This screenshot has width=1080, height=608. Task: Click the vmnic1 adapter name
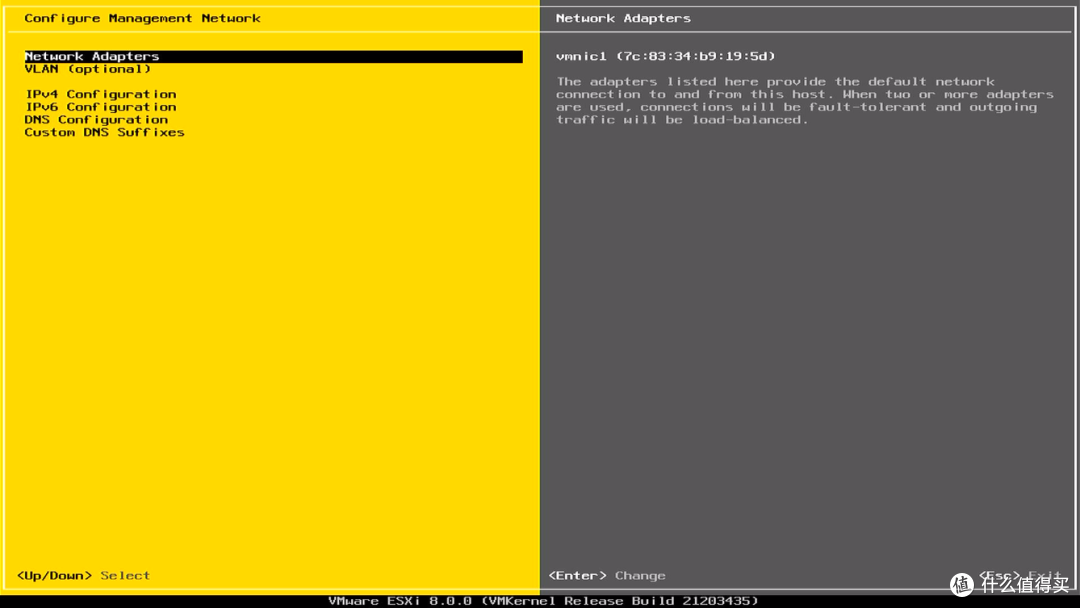coord(581,57)
